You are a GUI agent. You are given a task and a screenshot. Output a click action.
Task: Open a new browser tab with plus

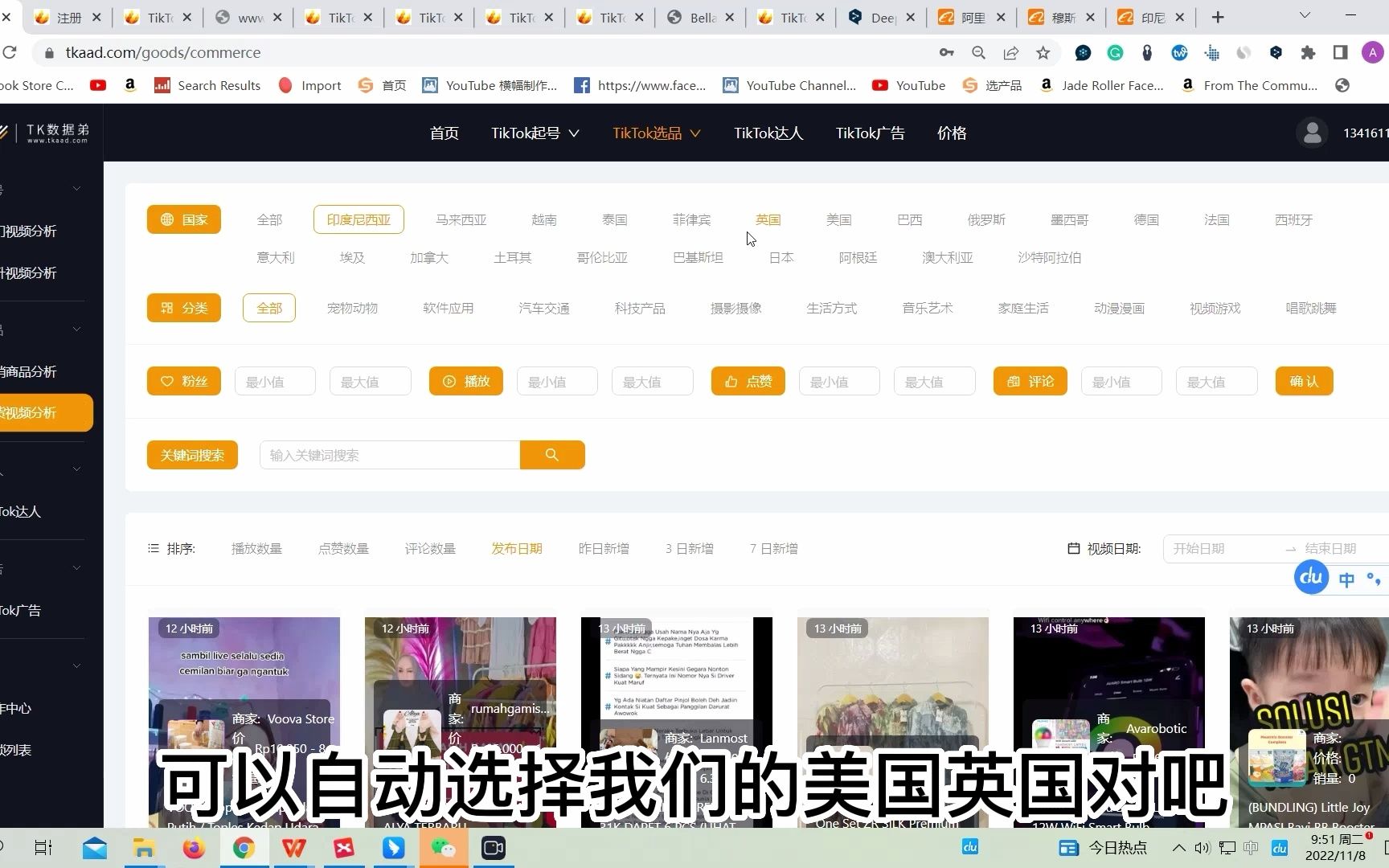click(x=1218, y=17)
